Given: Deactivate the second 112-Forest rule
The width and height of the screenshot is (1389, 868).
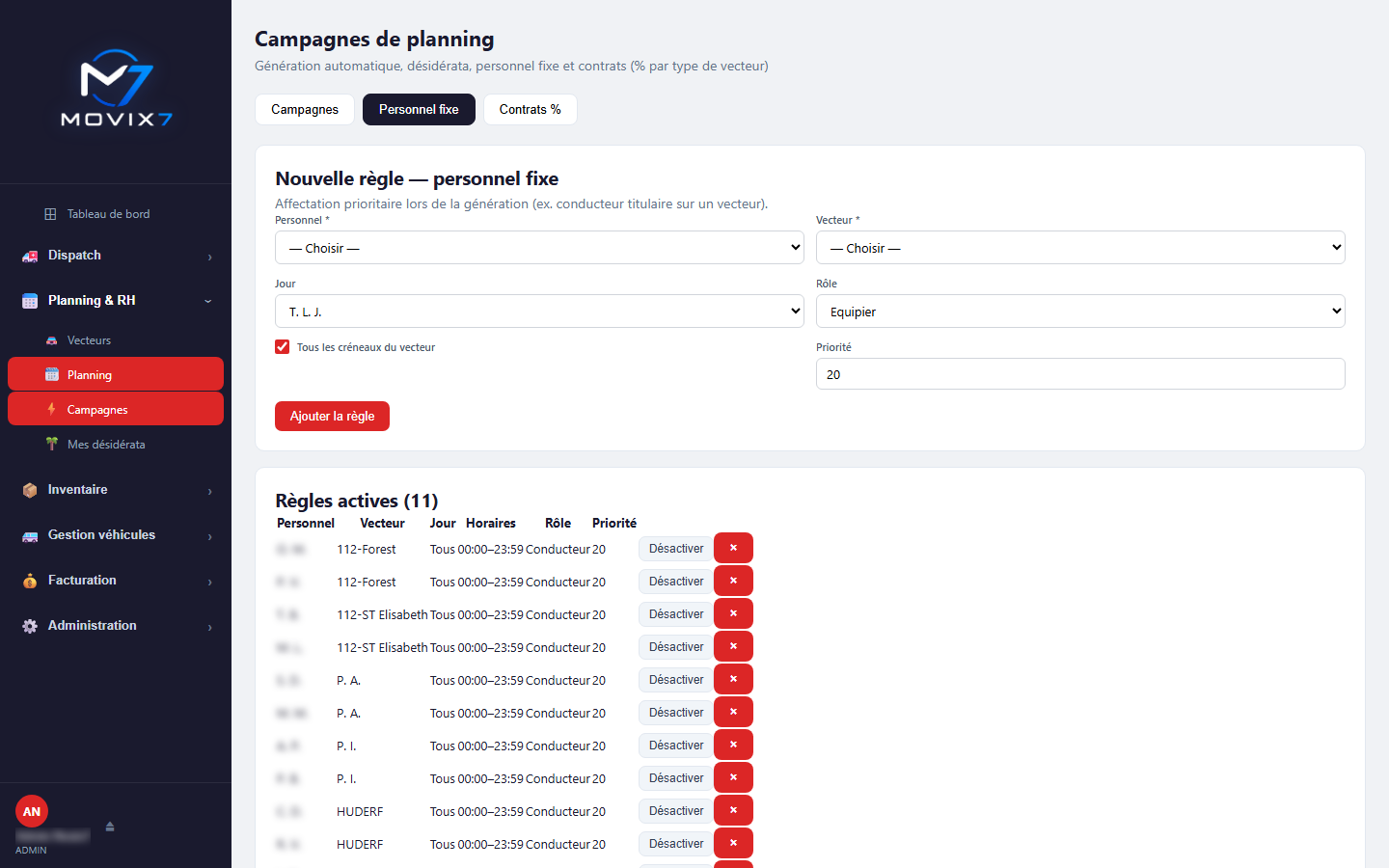Looking at the screenshot, I should click(x=676, y=582).
